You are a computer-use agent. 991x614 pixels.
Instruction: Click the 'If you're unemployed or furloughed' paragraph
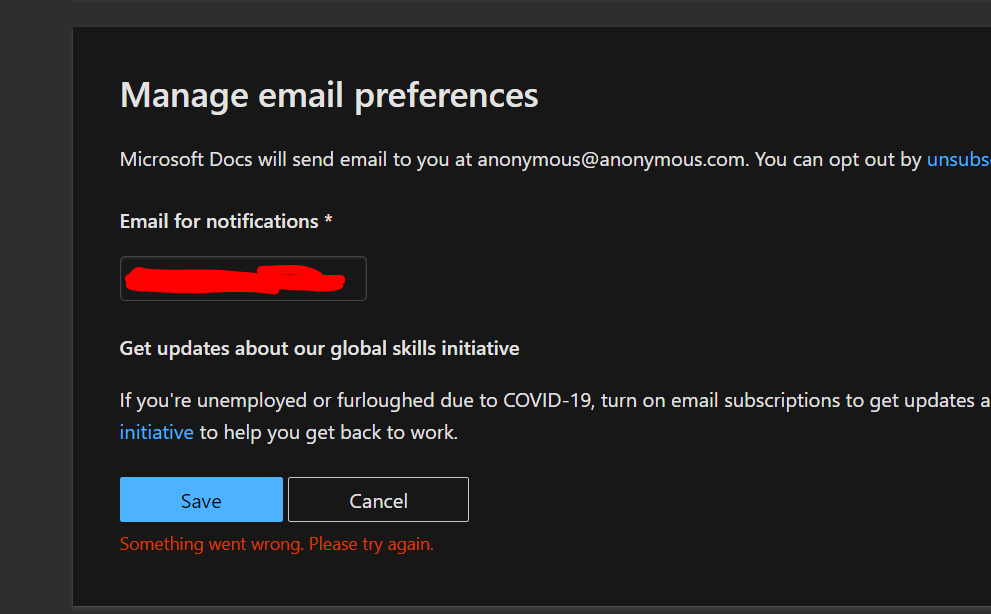point(555,416)
